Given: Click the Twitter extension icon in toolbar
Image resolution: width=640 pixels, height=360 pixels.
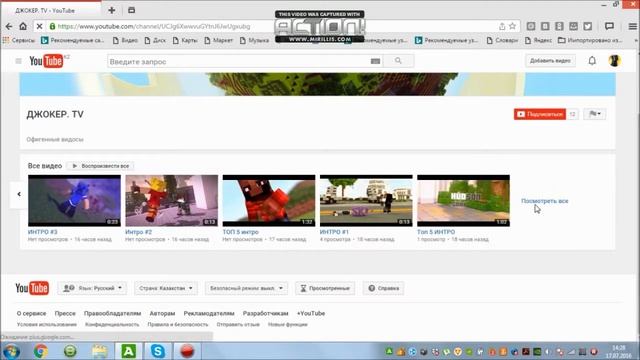Looking at the screenshot, I should coord(588,26).
